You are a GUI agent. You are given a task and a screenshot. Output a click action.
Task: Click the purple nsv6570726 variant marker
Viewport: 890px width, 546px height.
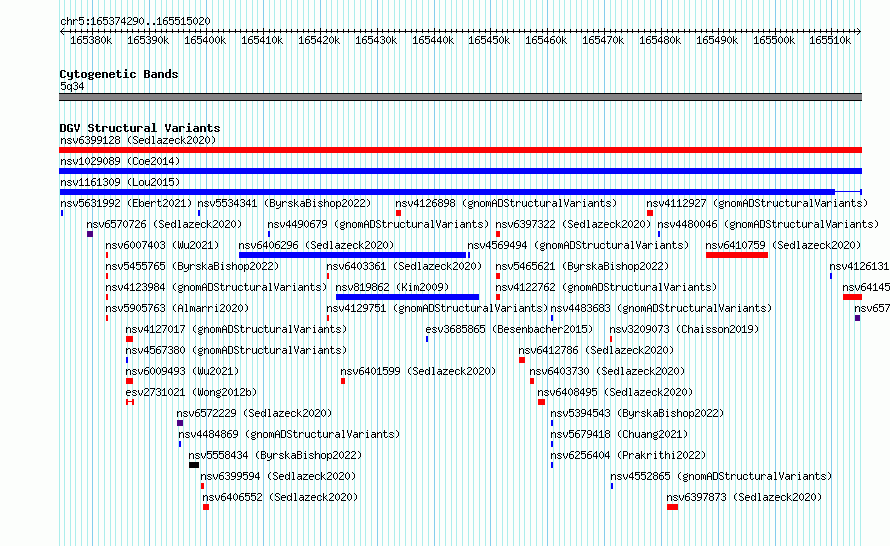(90, 234)
